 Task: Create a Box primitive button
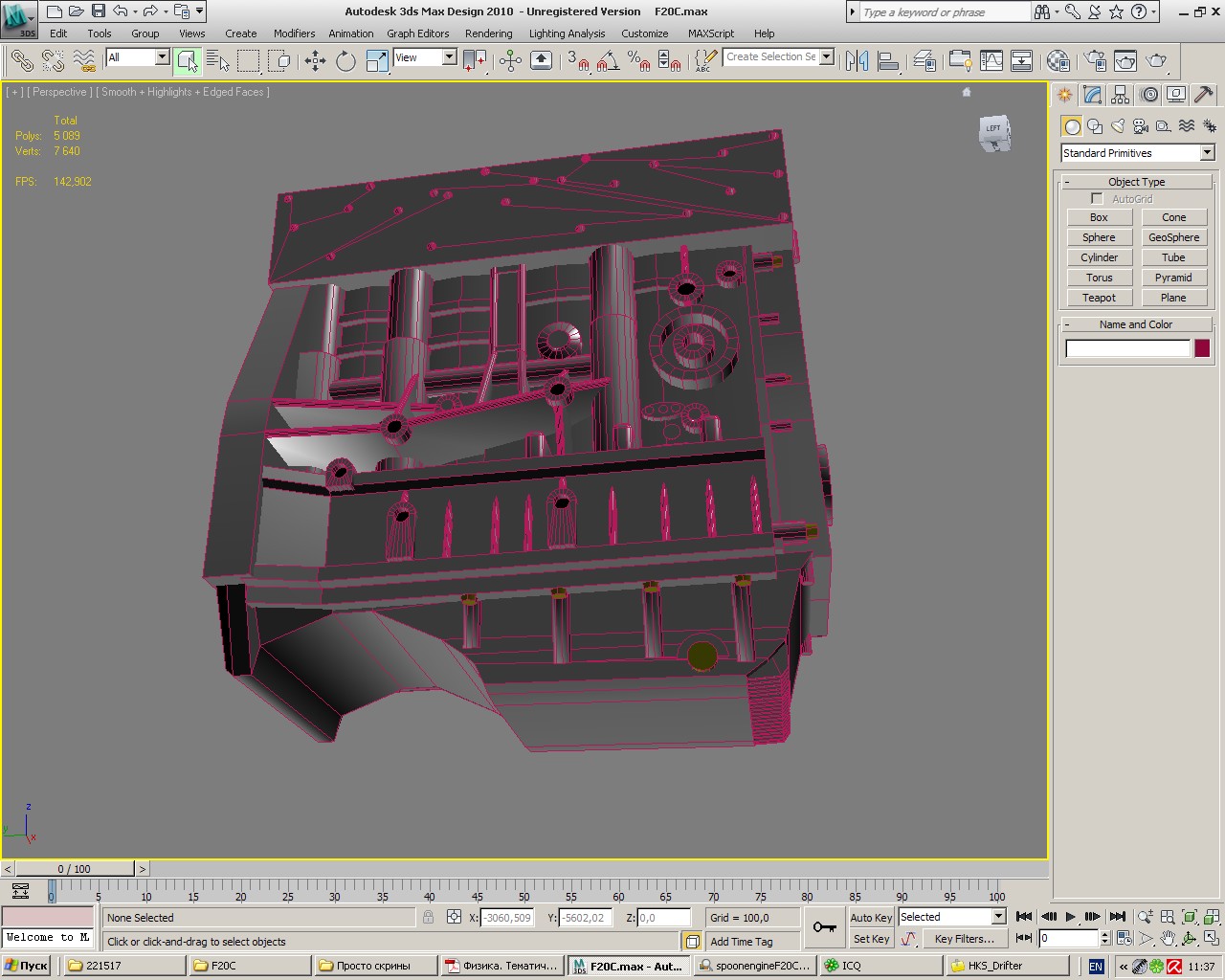tap(1099, 217)
